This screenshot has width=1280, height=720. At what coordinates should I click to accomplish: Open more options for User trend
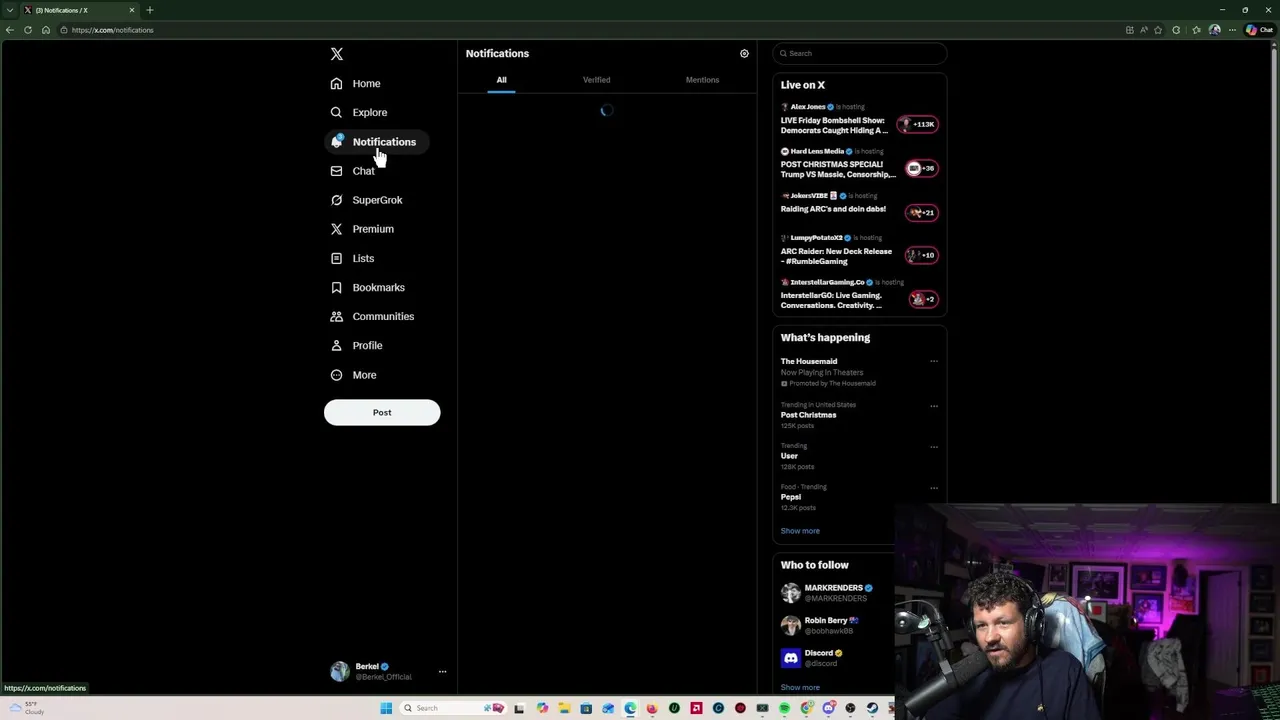(934, 447)
